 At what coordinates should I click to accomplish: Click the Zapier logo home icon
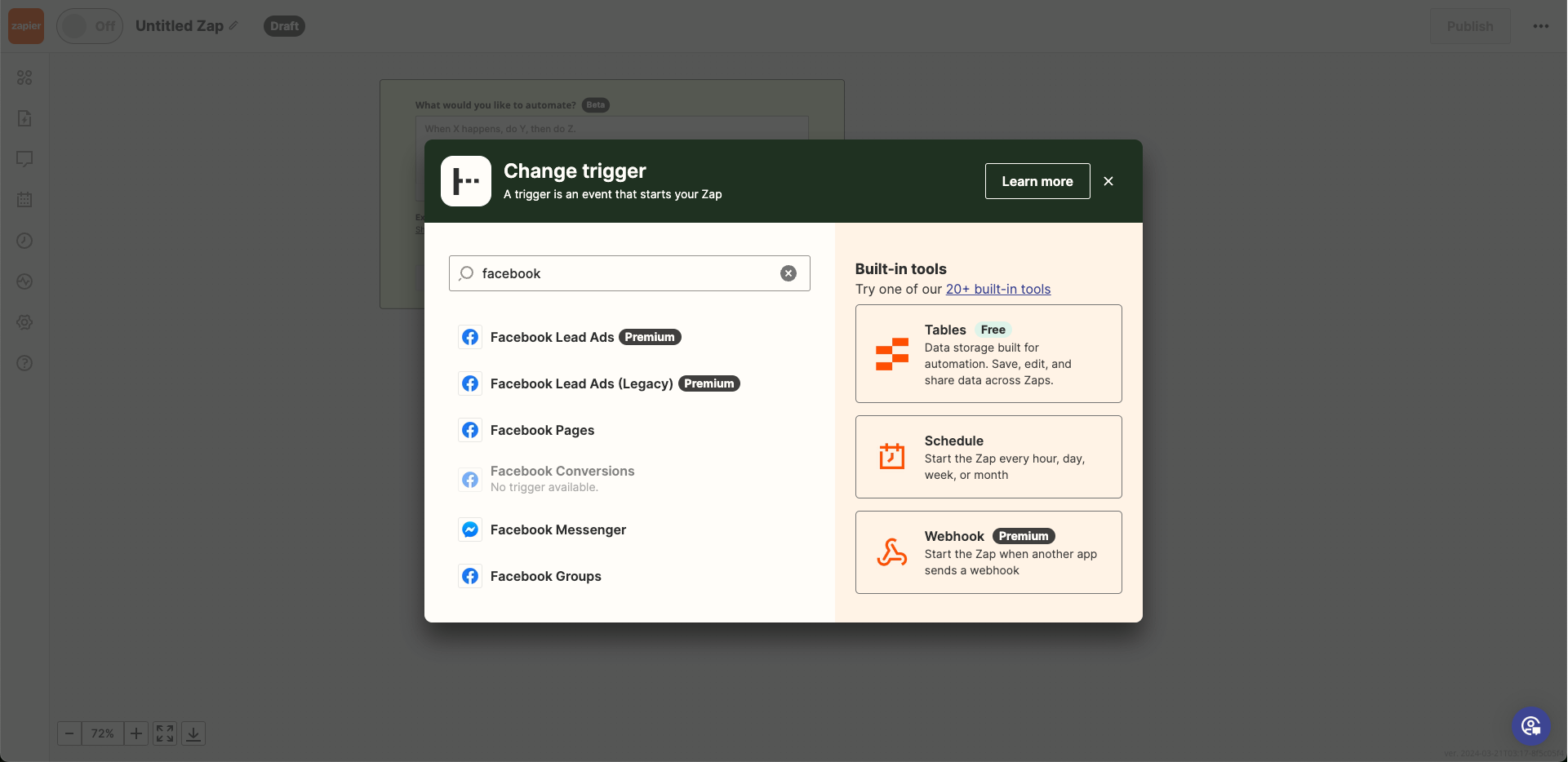(x=26, y=26)
